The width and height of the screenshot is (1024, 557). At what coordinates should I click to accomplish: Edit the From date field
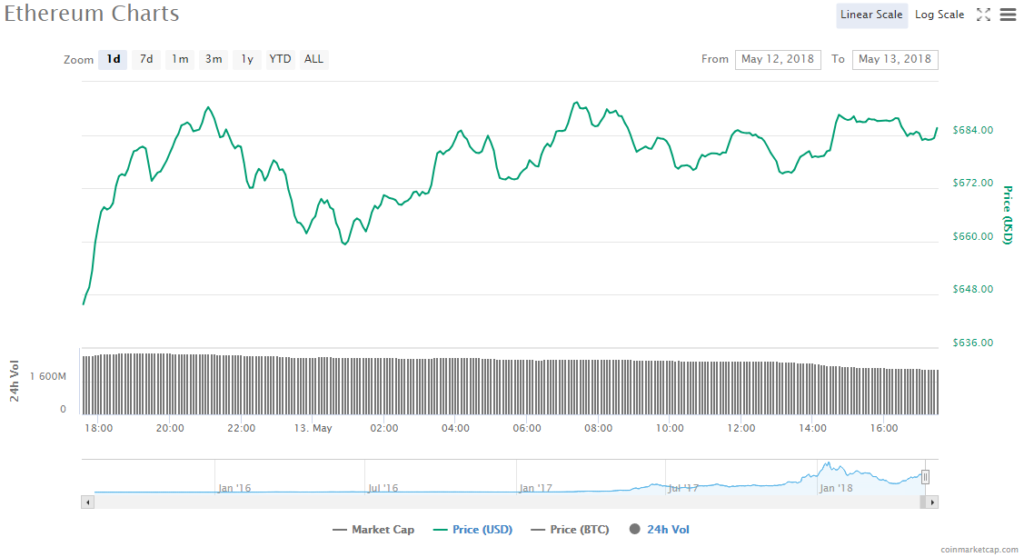tap(778, 59)
